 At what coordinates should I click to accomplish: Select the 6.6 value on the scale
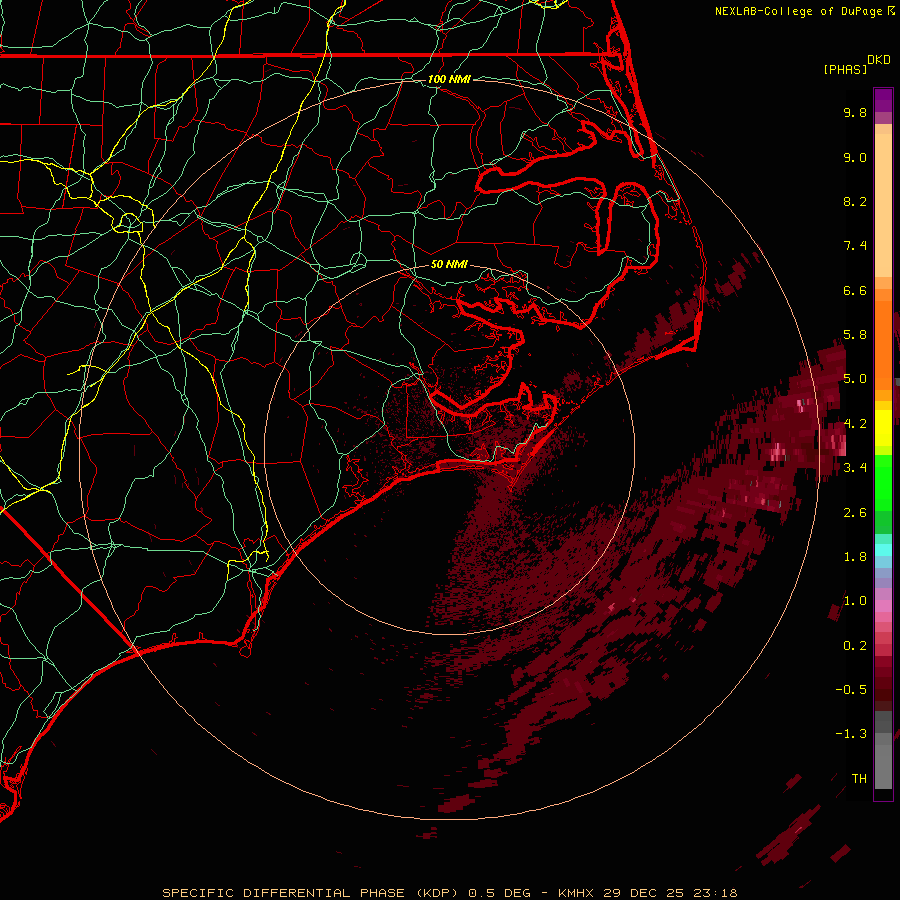pos(855,290)
